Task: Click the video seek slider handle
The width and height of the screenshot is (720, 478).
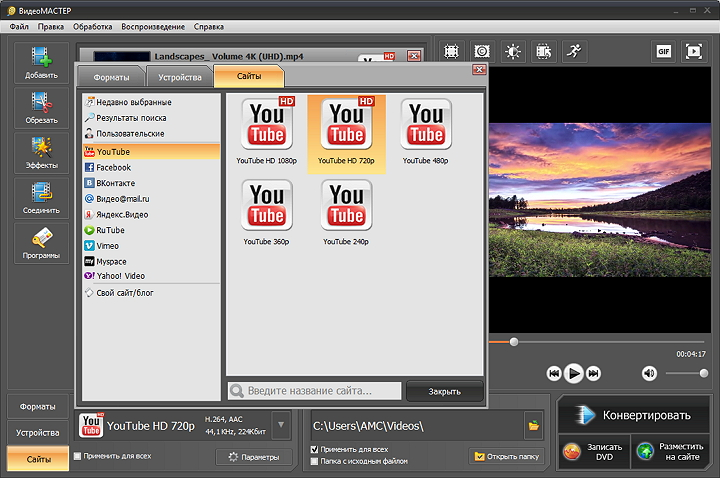Action: 514,342
